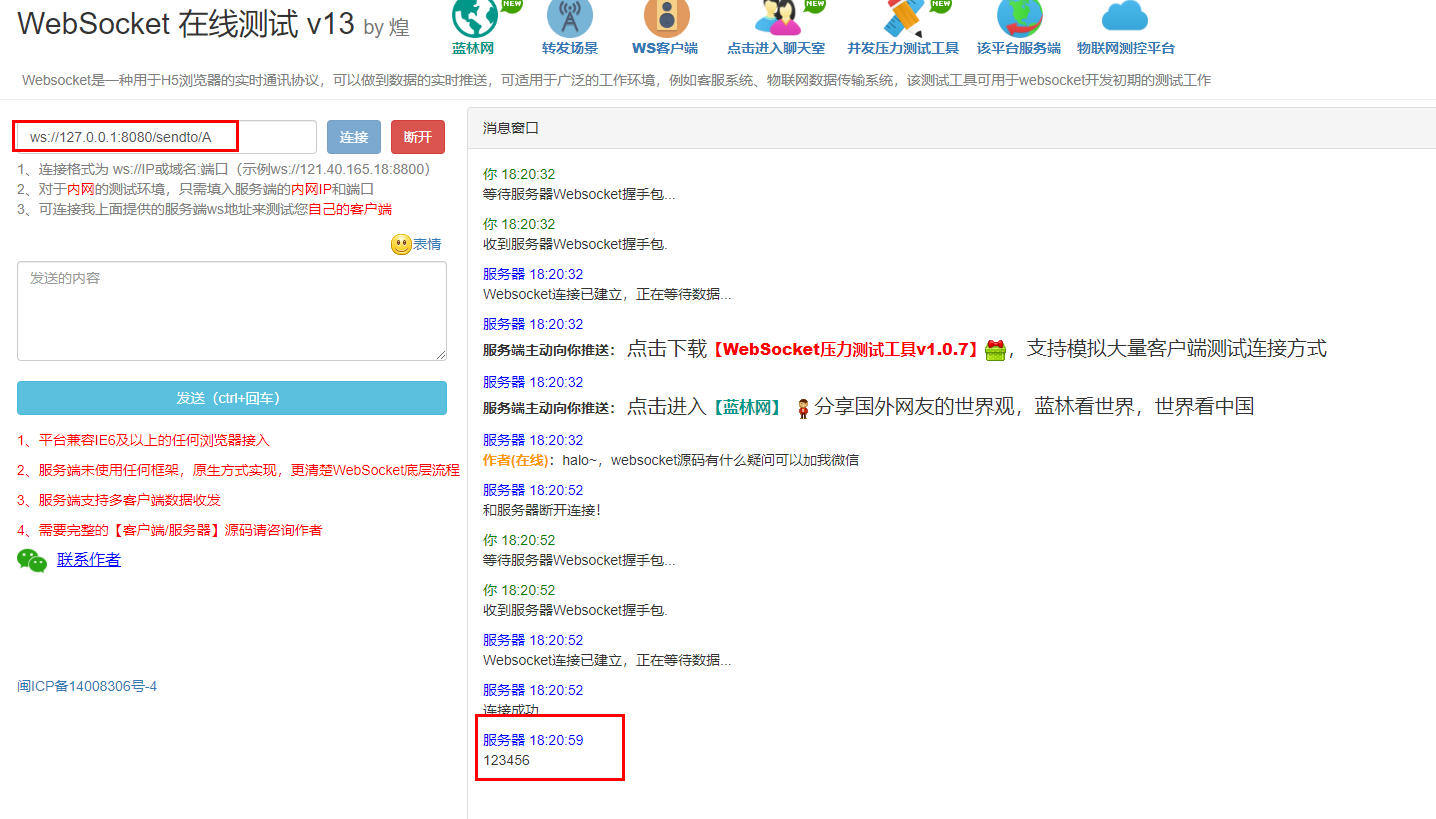
Task: Open the 并发压力测试工具 pencil icon
Action: click(x=903, y=17)
